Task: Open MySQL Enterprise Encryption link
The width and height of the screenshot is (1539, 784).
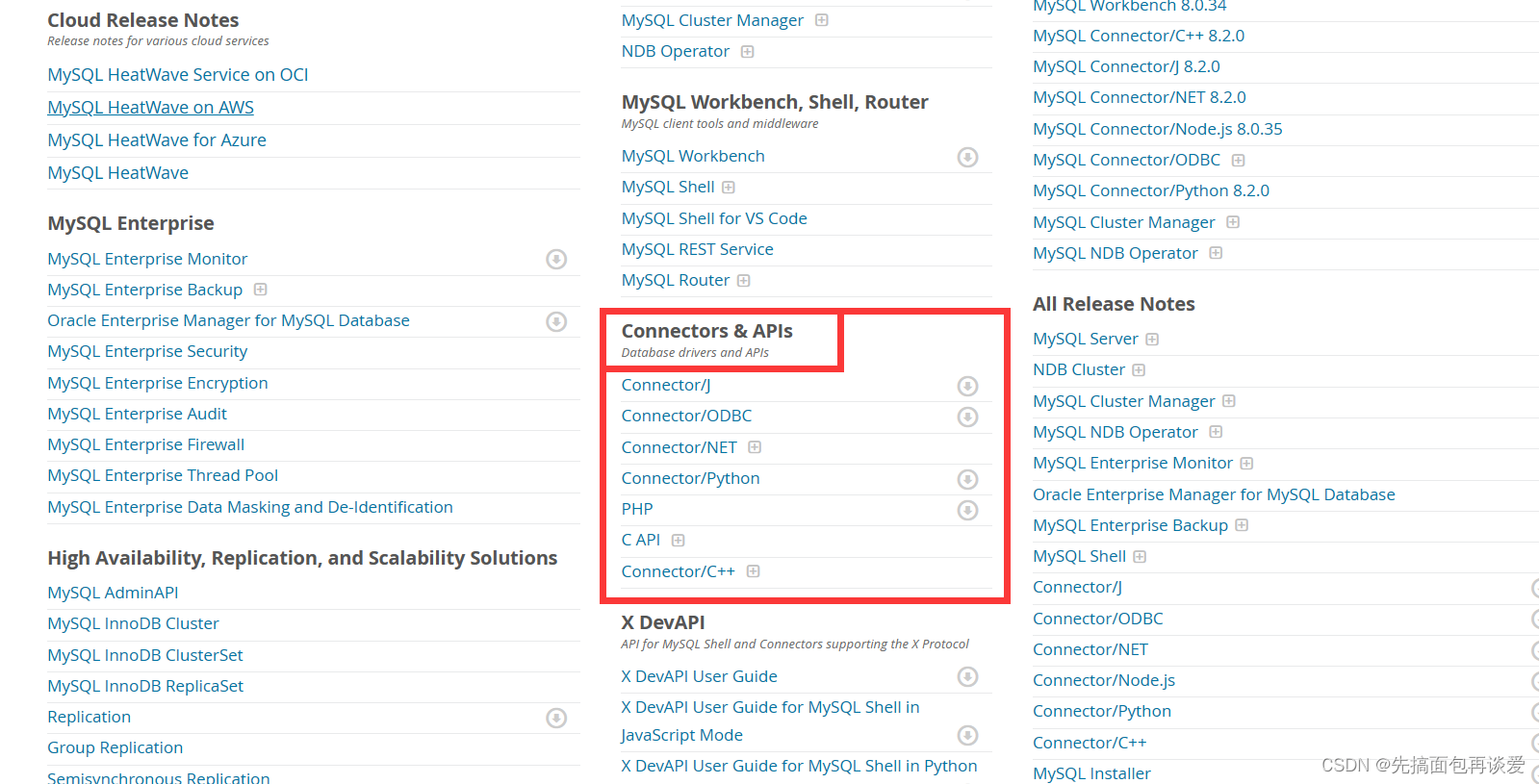Action: pos(158,383)
